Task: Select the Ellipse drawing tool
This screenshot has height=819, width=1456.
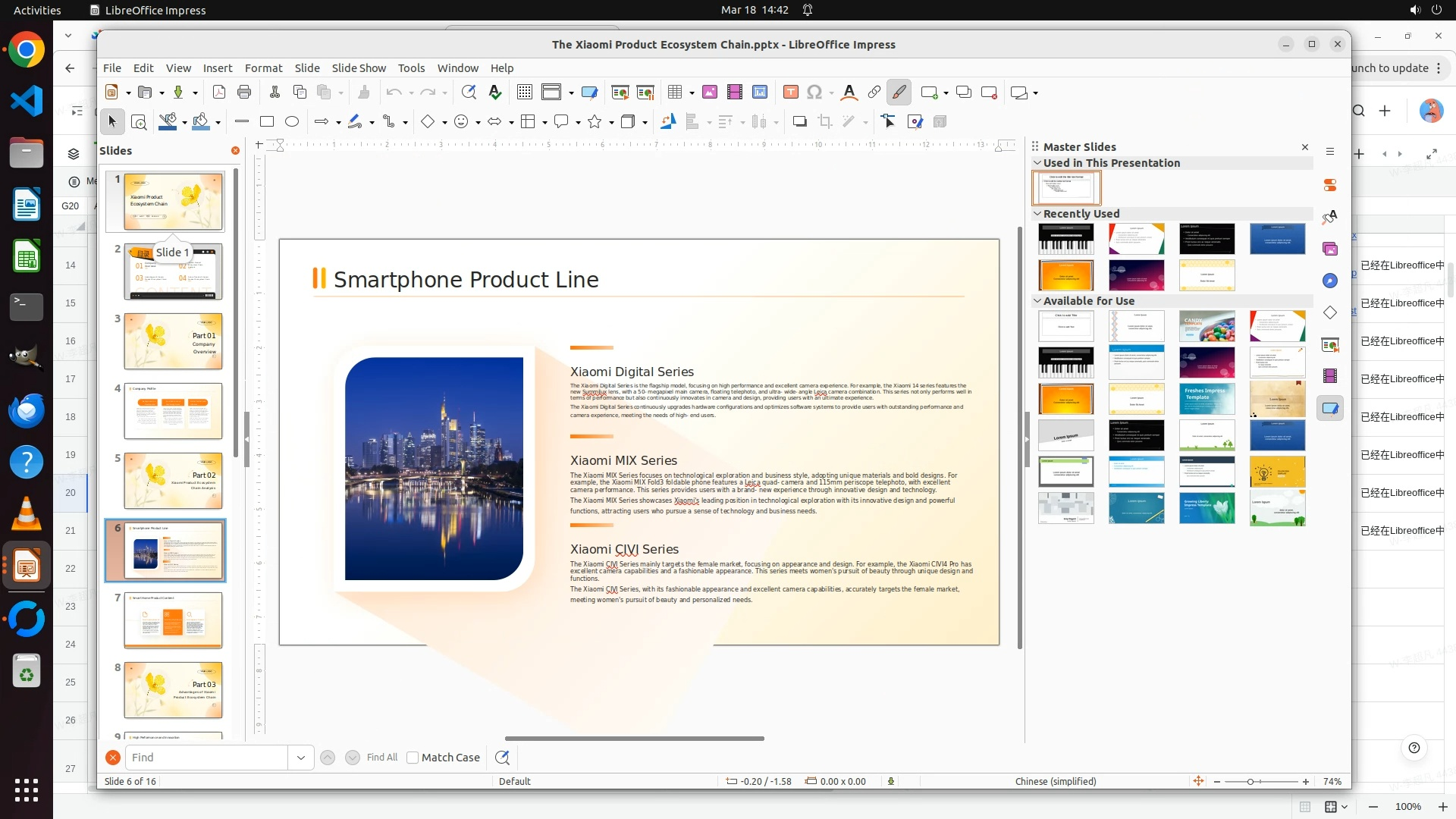Action: [x=292, y=121]
